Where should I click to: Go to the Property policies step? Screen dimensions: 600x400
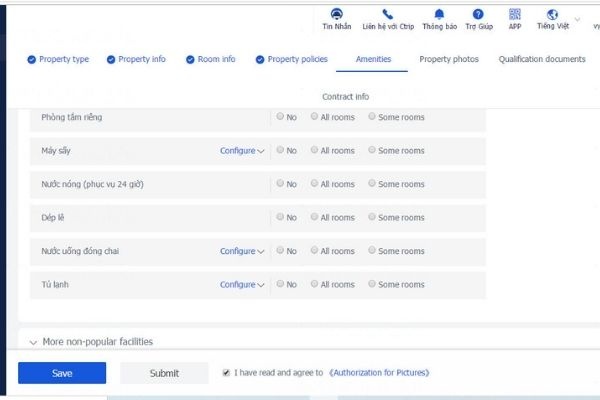point(292,59)
